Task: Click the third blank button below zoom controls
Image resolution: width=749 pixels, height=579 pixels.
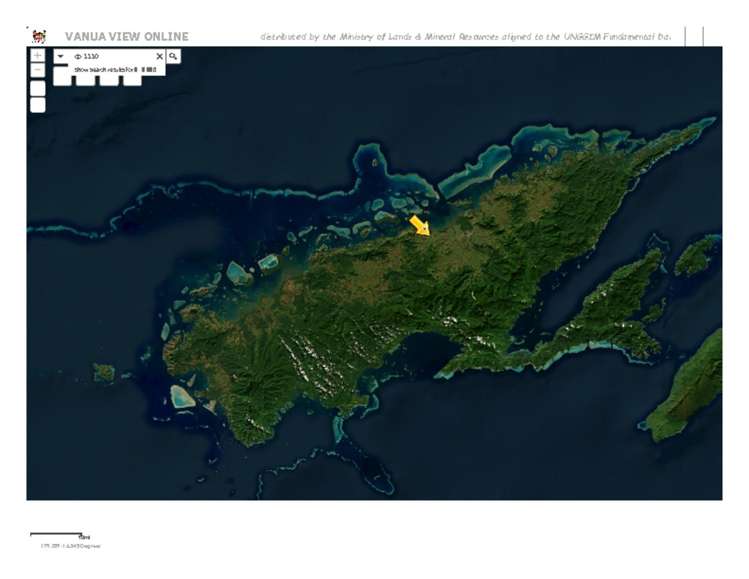Action: tap(37, 88)
